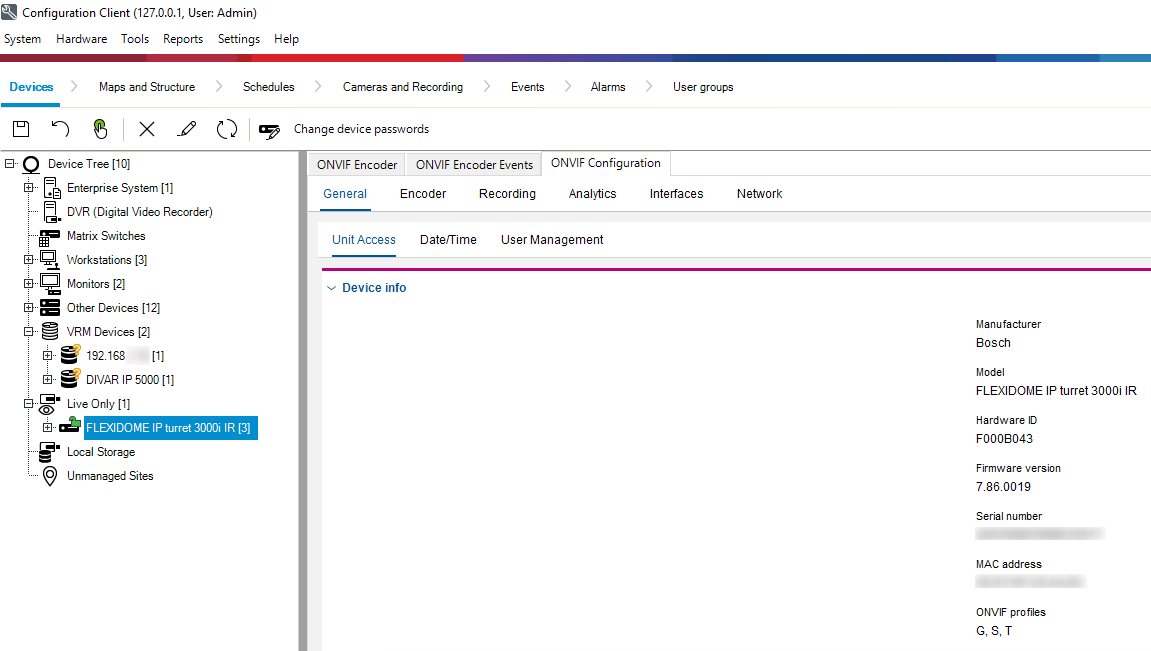This screenshot has width=1151, height=651.
Task: Expand the Enterprise System tree node
Action: [x=29, y=188]
